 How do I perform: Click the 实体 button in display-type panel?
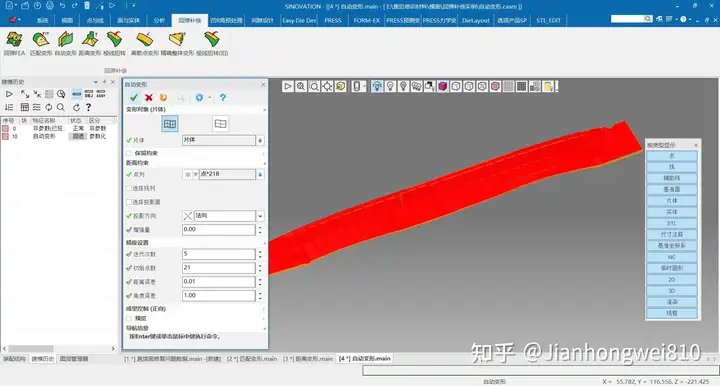point(671,212)
